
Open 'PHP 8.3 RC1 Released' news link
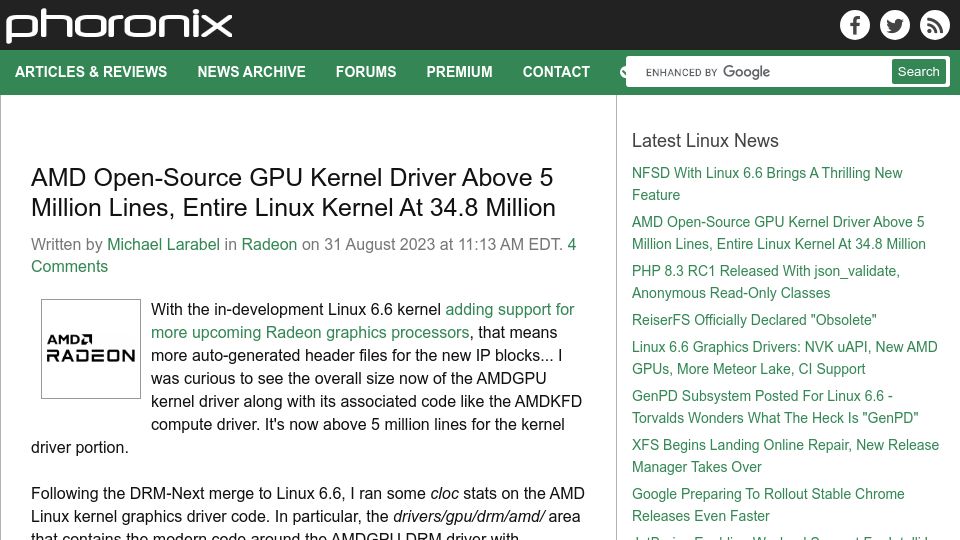[765, 282]
